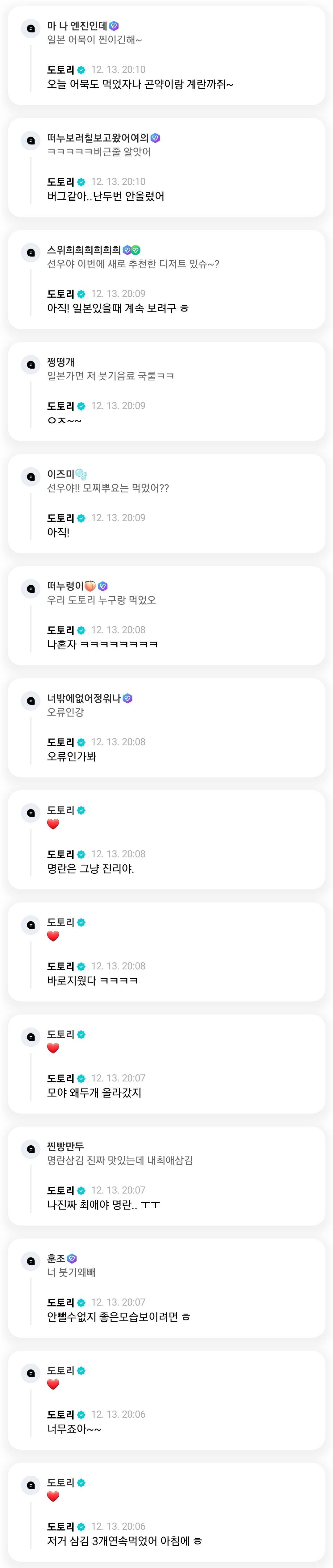Click the avatar icon beside 찐빵만두
The width and height of the screenshot is (333, 1568).
point(31,1149)
